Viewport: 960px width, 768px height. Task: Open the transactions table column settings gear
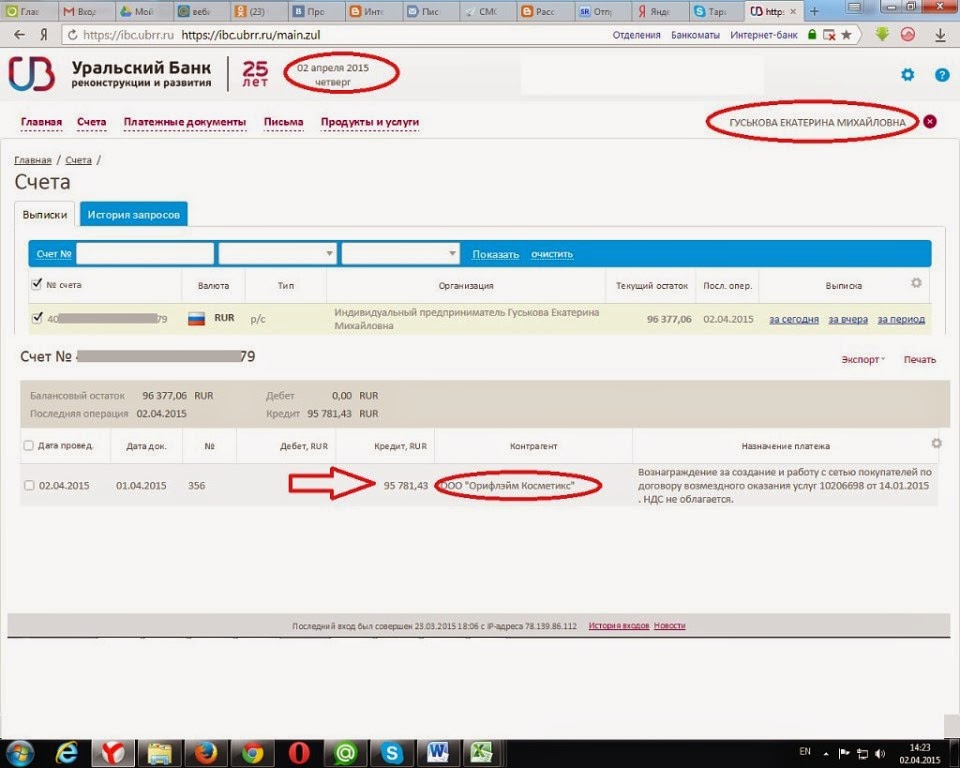(x=936, y=443)
